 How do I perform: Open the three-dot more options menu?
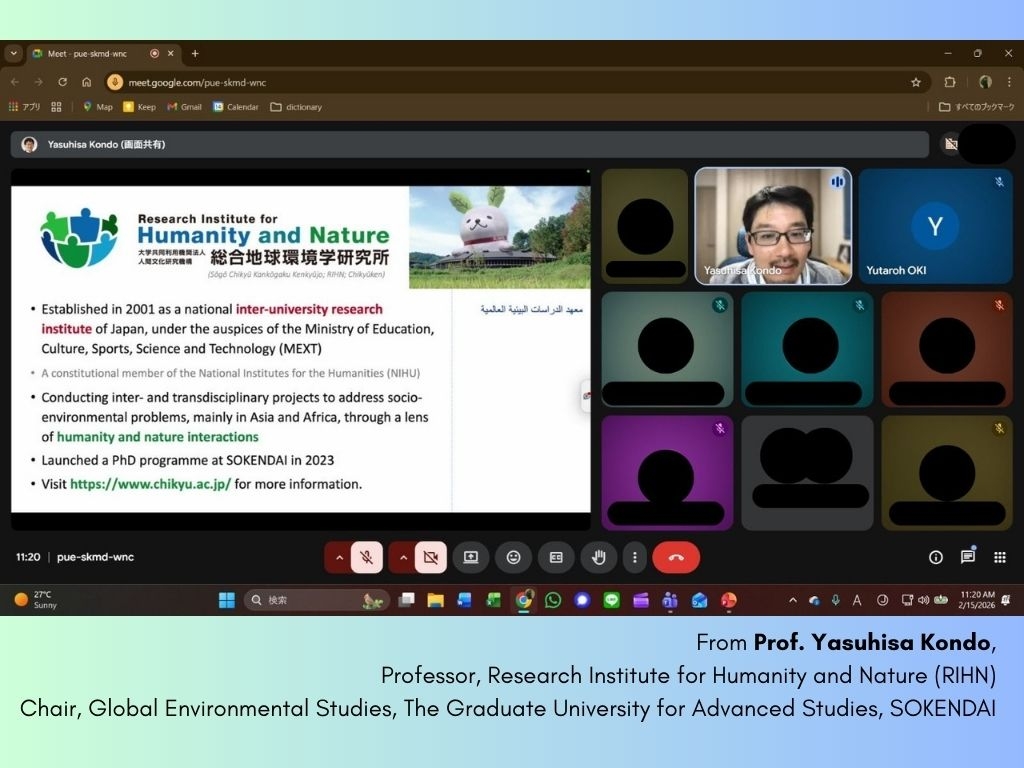point(634,557)
